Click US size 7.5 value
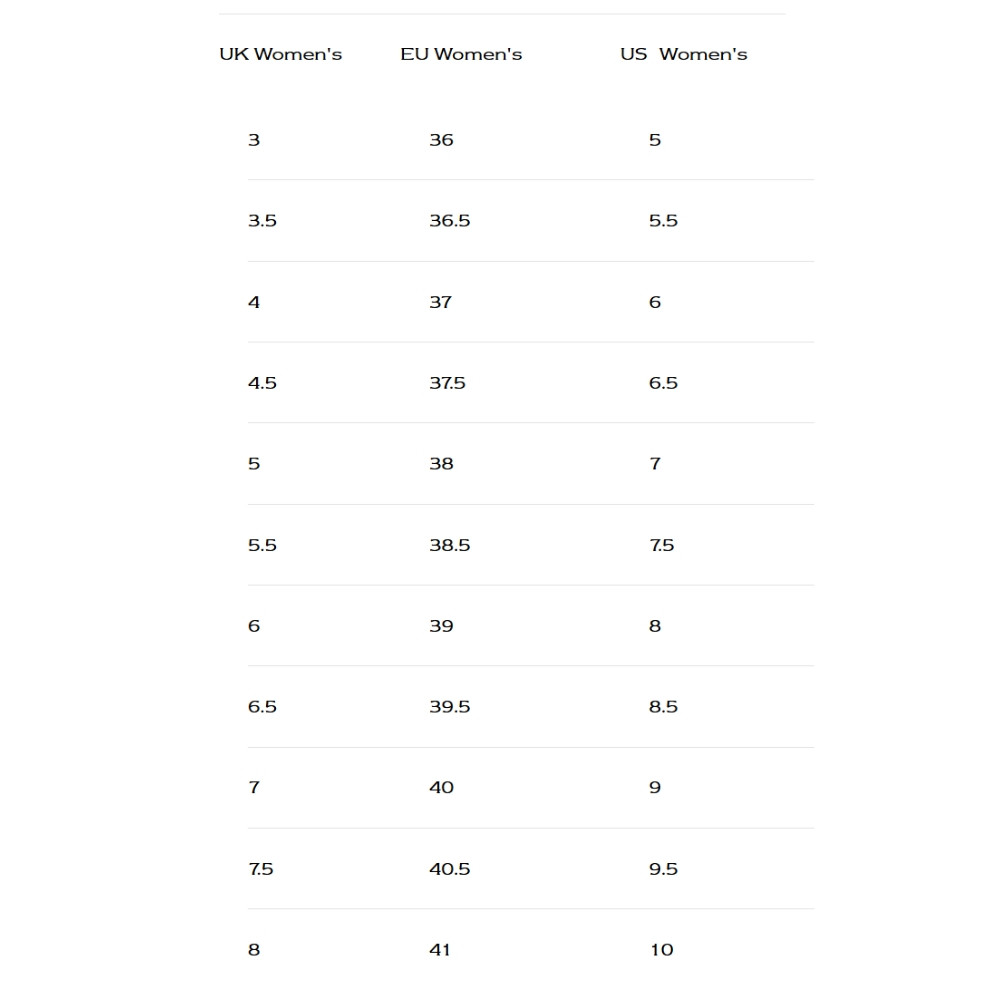Screen dimensions: 1000x1000 coord(662,545)
